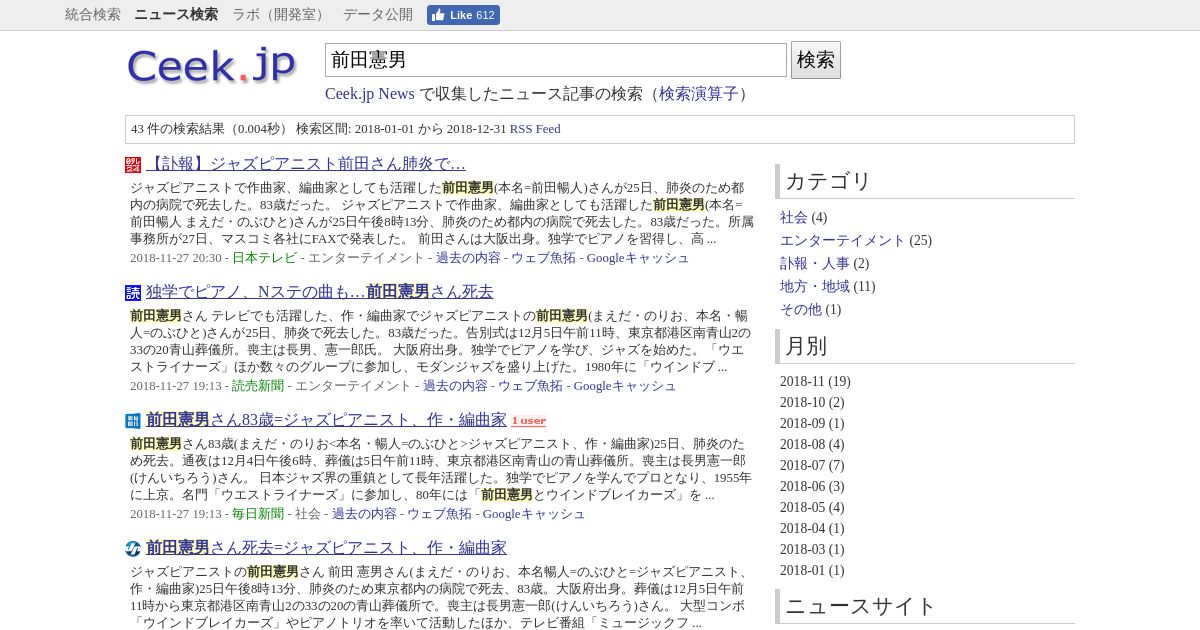Filter by その他 category
Image resolution: width=1200 pixels, height=630 pixels.
pyautogui.click(x=801, y=310)
